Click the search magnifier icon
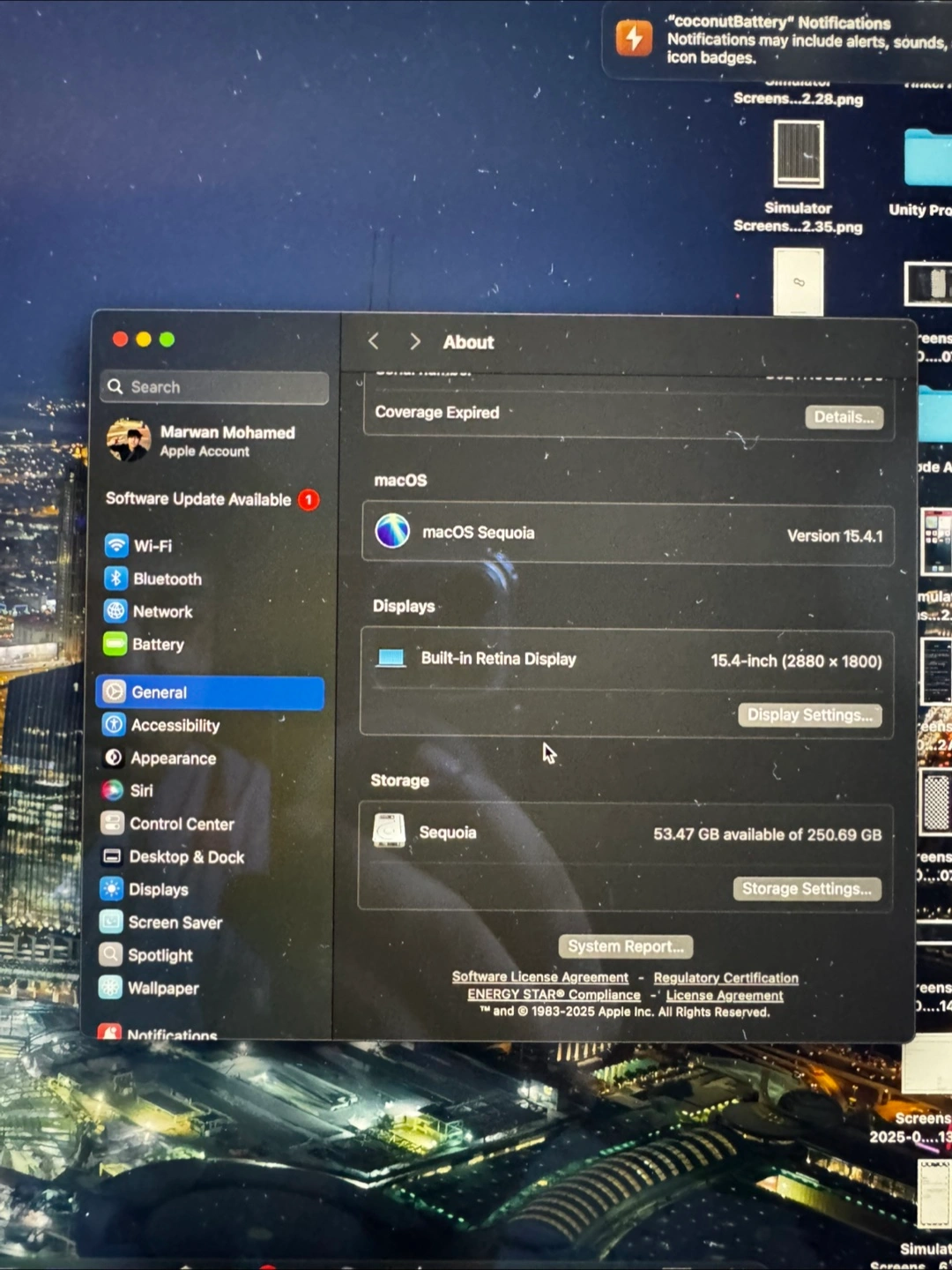This screenshot has width=952, height=1270. click(115, 386)
